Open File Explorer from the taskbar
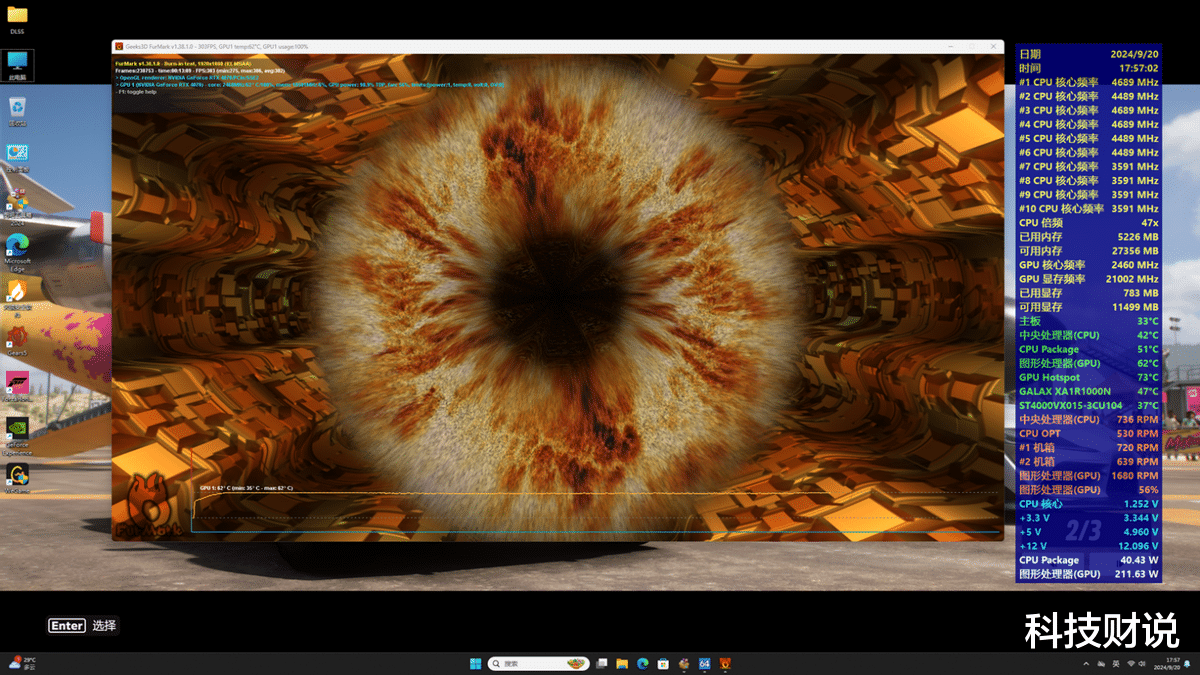This screenshot has height=675, width=1200. (622, 663)
